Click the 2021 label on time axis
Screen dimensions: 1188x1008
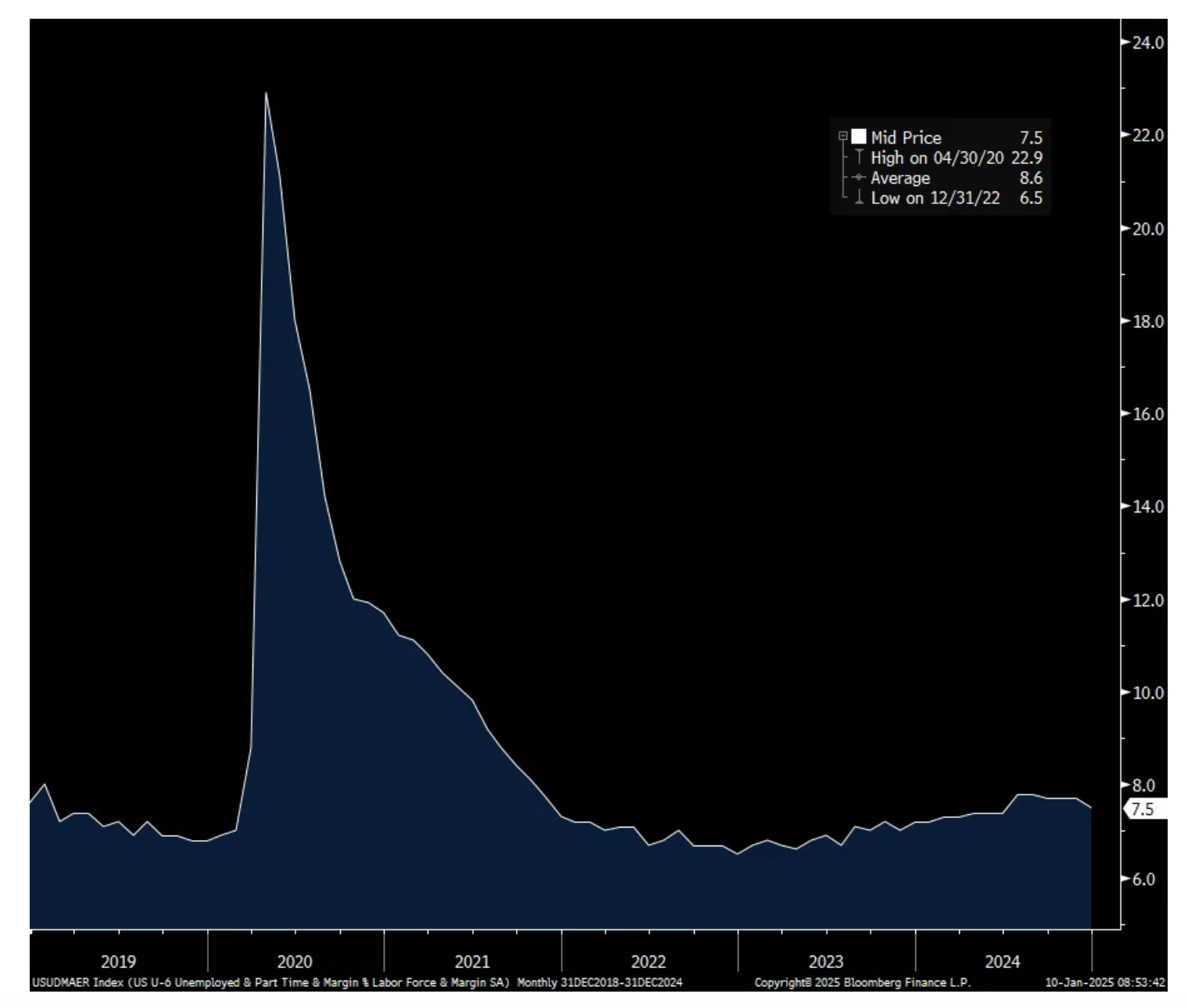click(472, 961)
